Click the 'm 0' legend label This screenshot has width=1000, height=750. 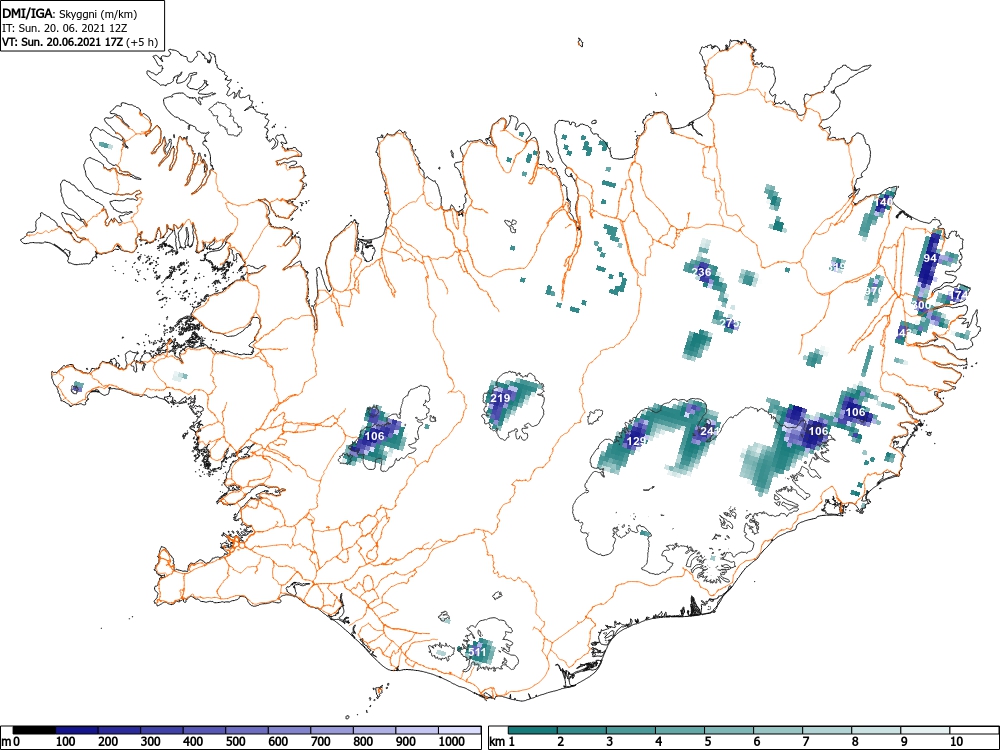(x=11, y=742)
